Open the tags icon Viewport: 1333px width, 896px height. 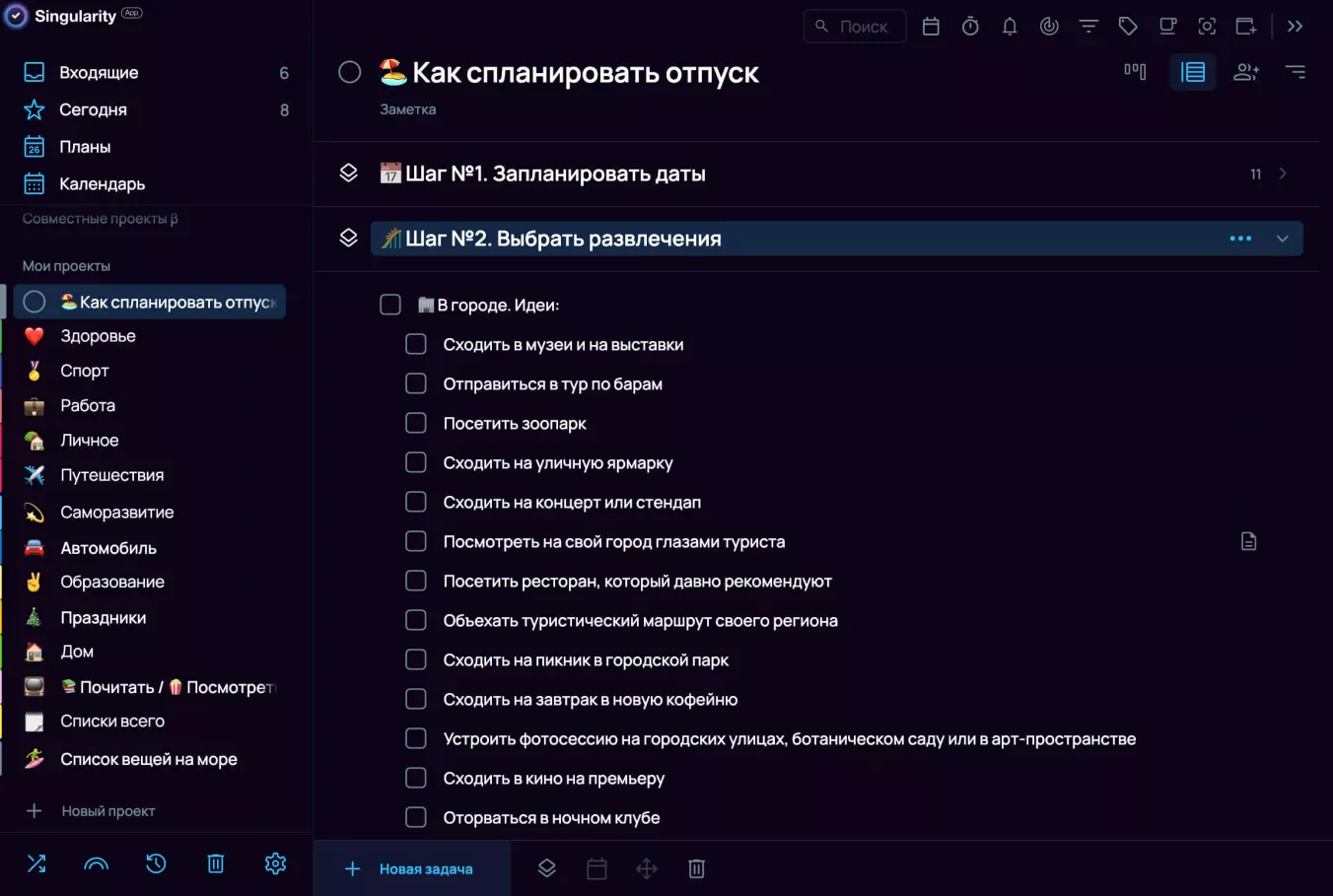(1128, 27)
